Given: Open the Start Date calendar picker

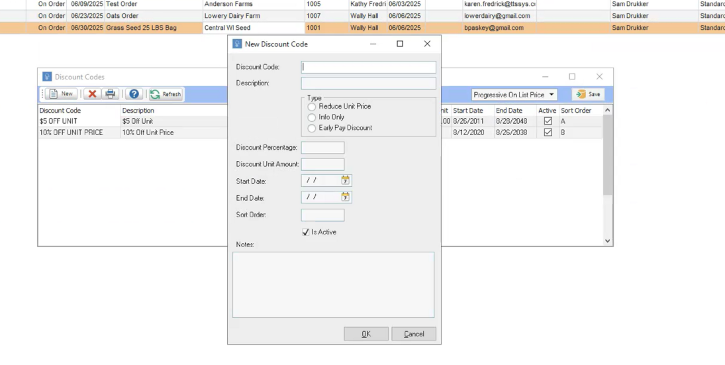Looking at the screenshot, I should tap(345, 180).
